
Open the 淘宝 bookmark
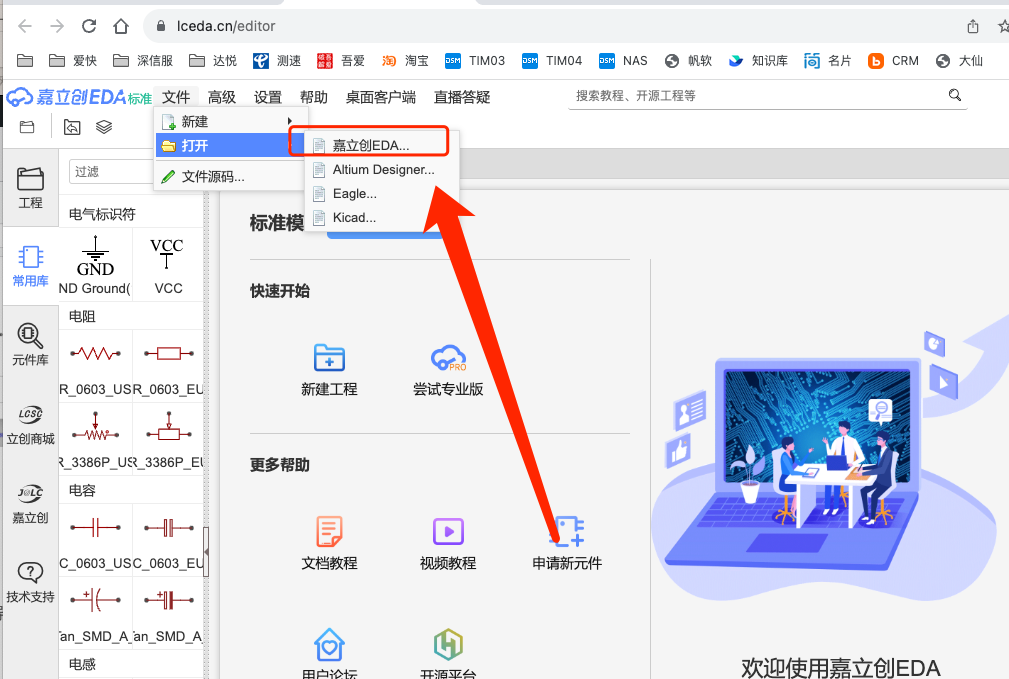405,60
